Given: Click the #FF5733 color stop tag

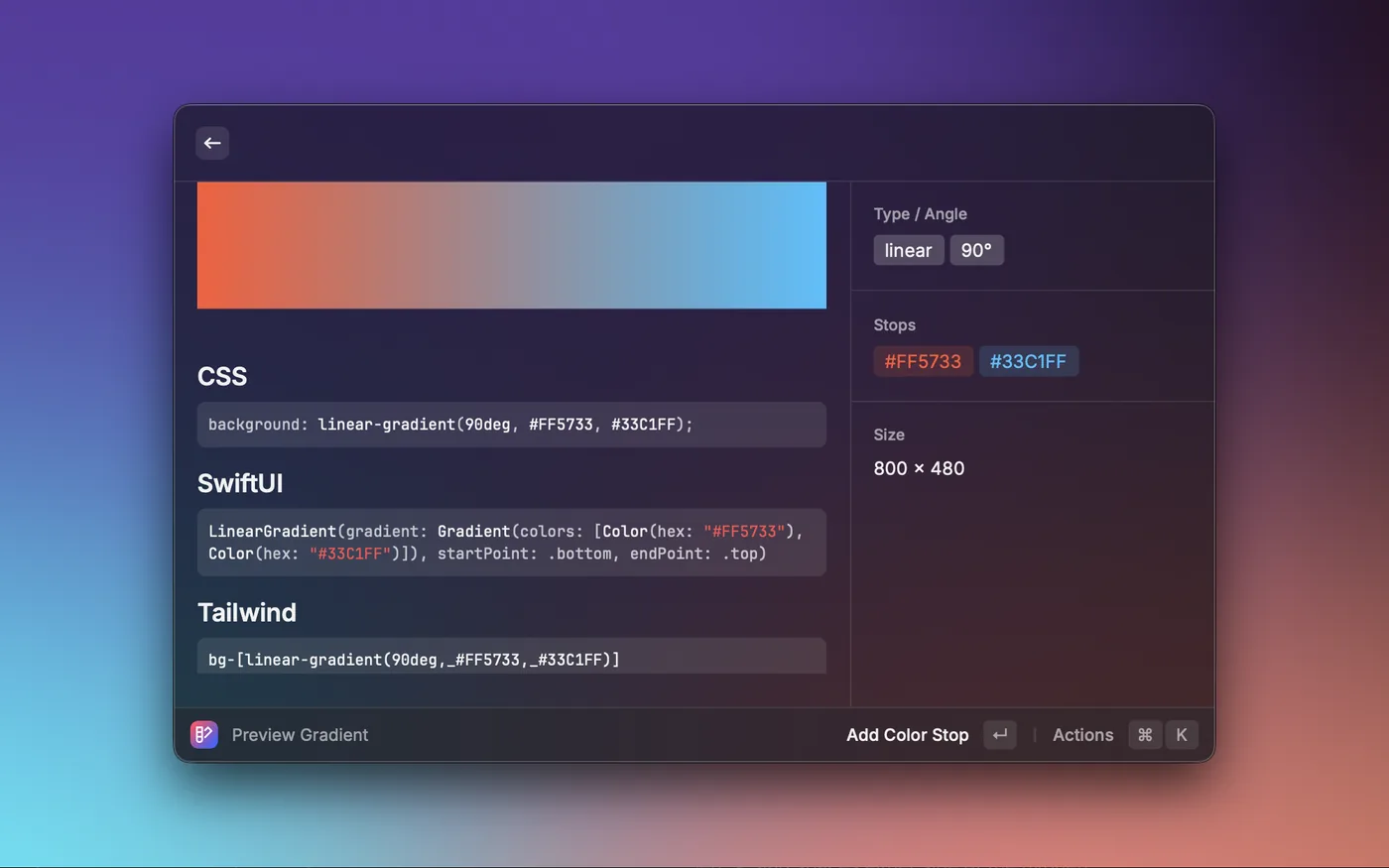Looking at the screenshot, I should coord(923,361).
